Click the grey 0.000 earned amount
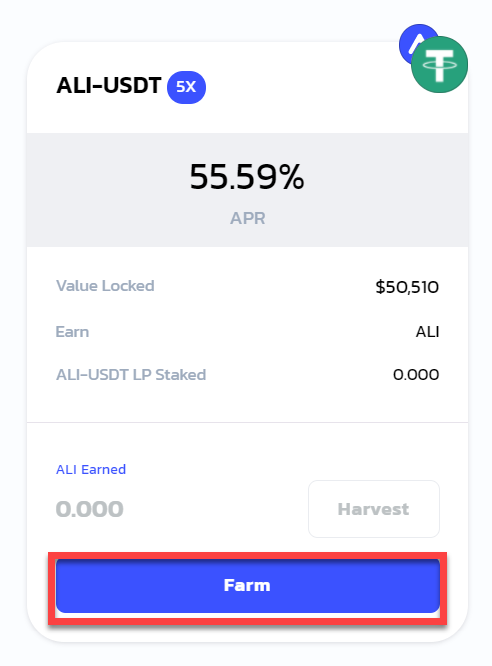The width and height of the screenshot is (492, 666). tap(90, 509)
